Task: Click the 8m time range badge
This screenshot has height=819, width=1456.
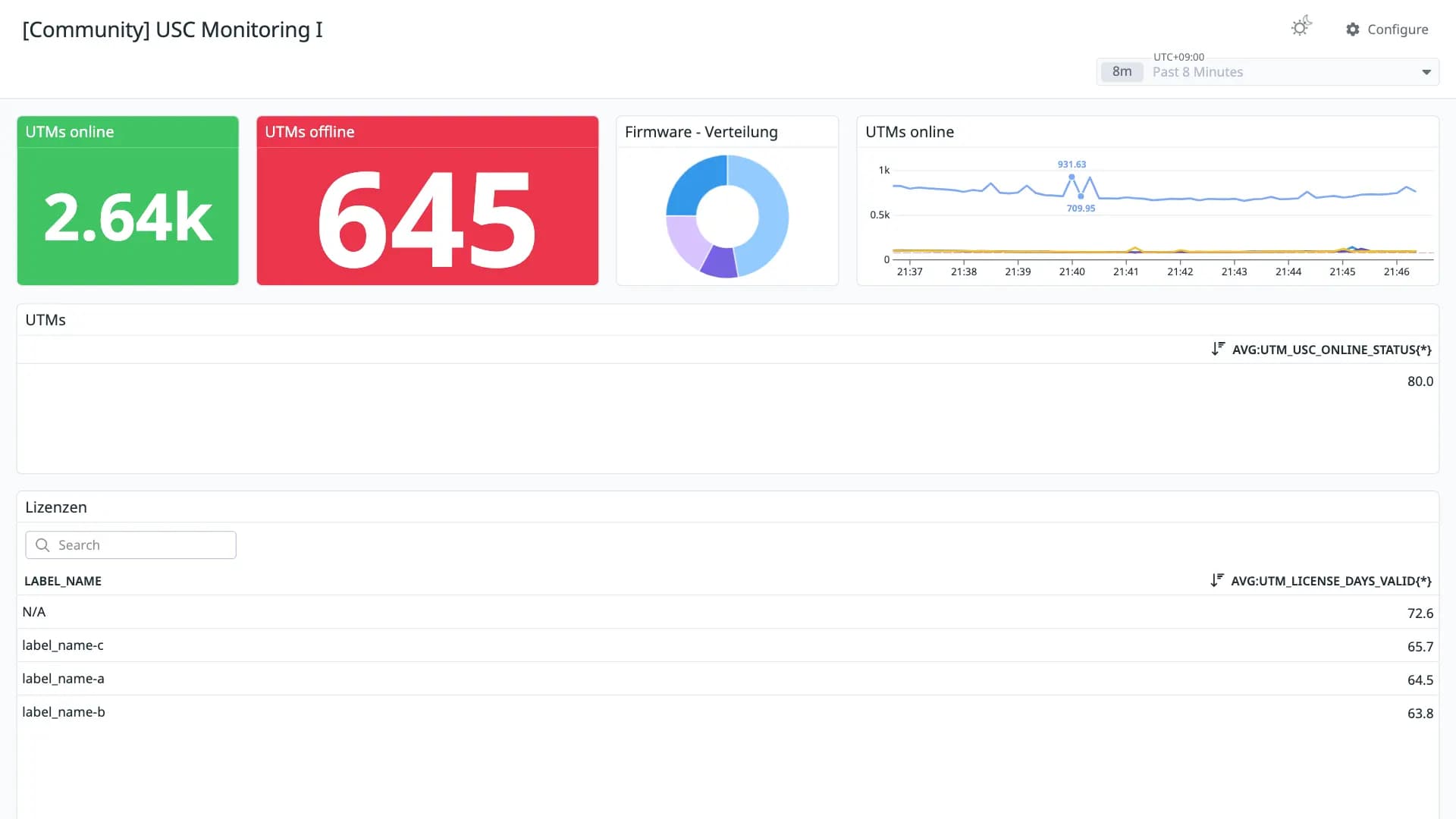Action: 1122,72
